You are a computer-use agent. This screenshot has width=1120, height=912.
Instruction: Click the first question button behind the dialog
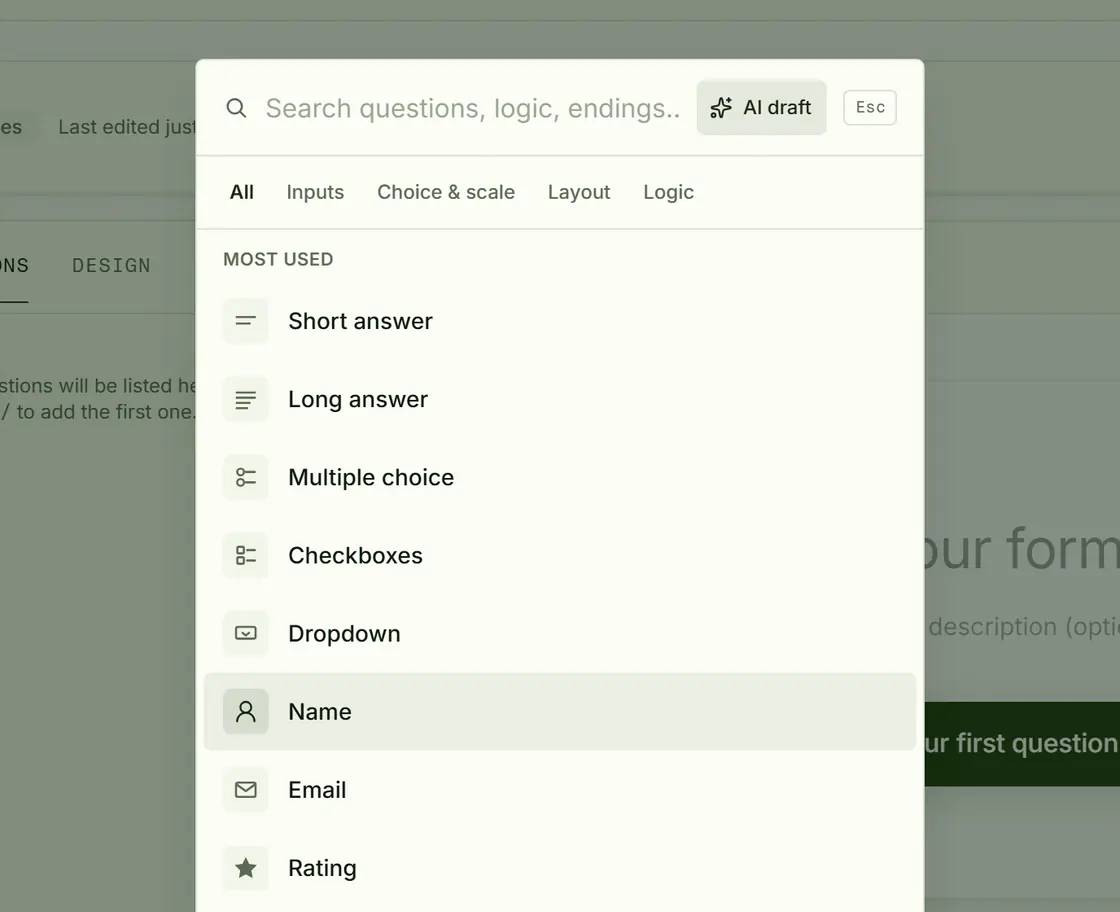pos(1022,744)
